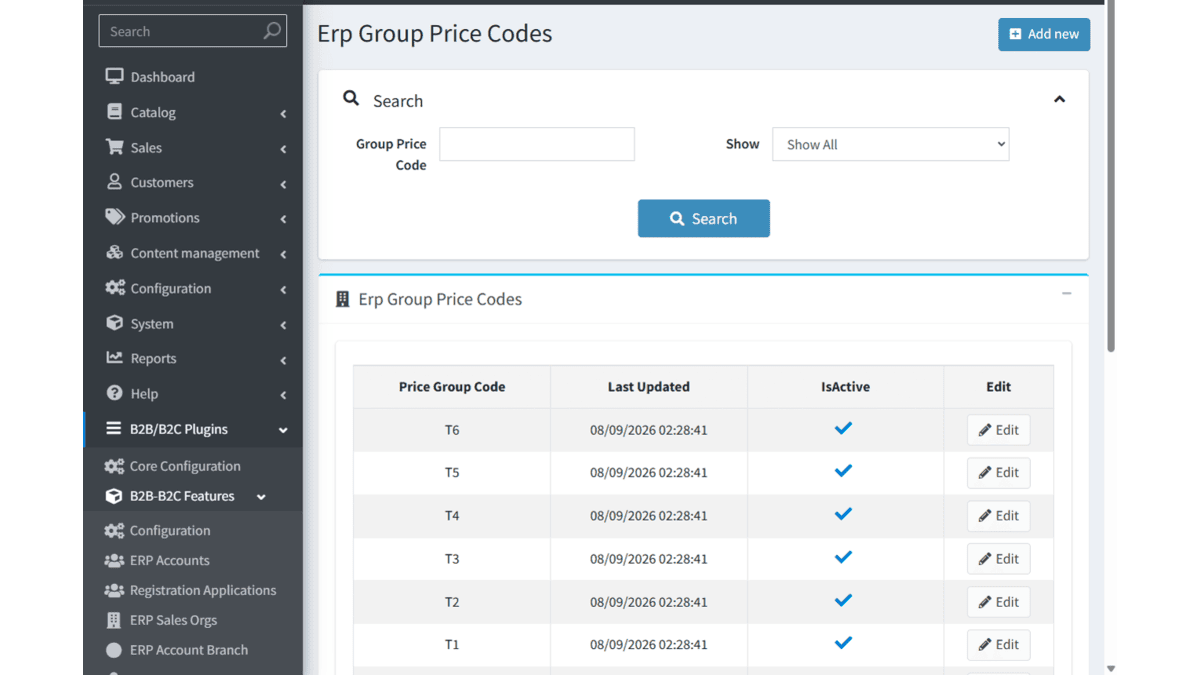The height and width of the screenshot is (675, 1200).
Task: Click the Reports chart icon
Action: coord(114,358)
